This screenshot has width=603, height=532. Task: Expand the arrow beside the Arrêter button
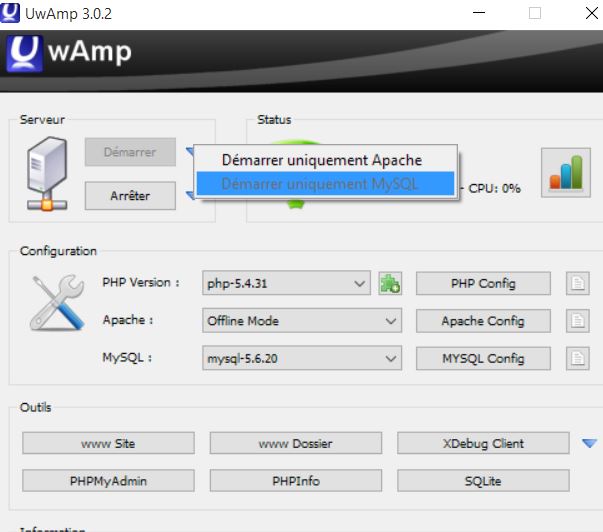190,195
